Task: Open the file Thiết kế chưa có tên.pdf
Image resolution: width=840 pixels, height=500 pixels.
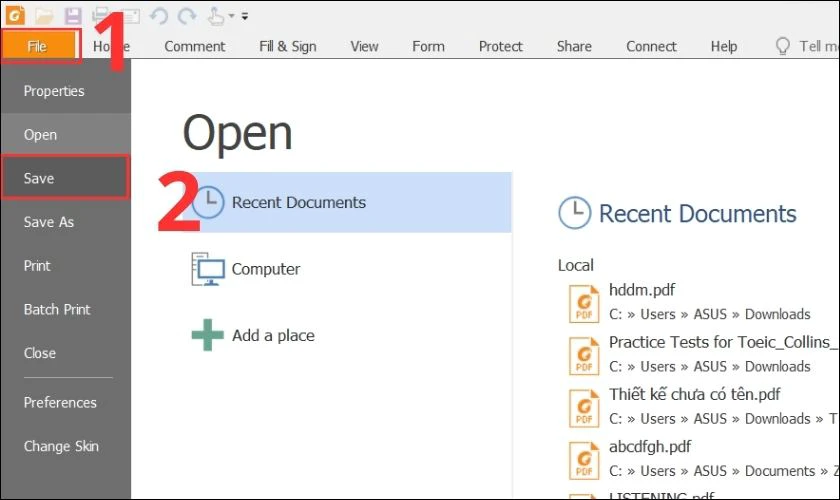Action: (702, 407)
